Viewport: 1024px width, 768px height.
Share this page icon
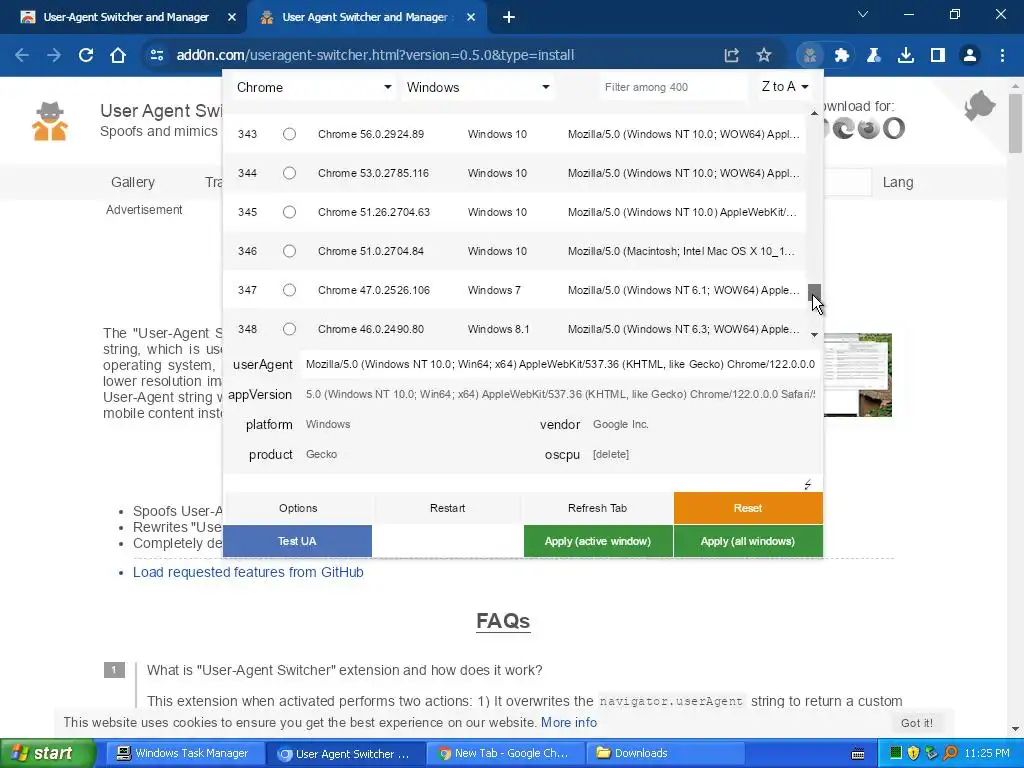pos(731,56)
